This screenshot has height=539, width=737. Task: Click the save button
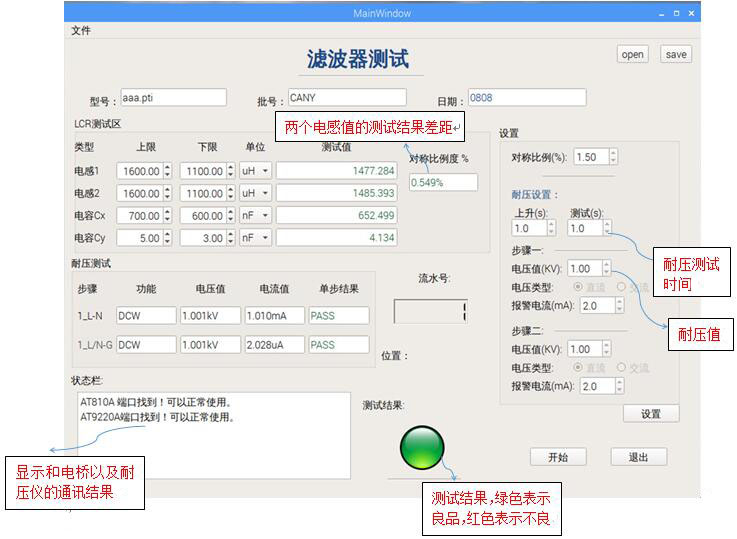coord(676,55)
